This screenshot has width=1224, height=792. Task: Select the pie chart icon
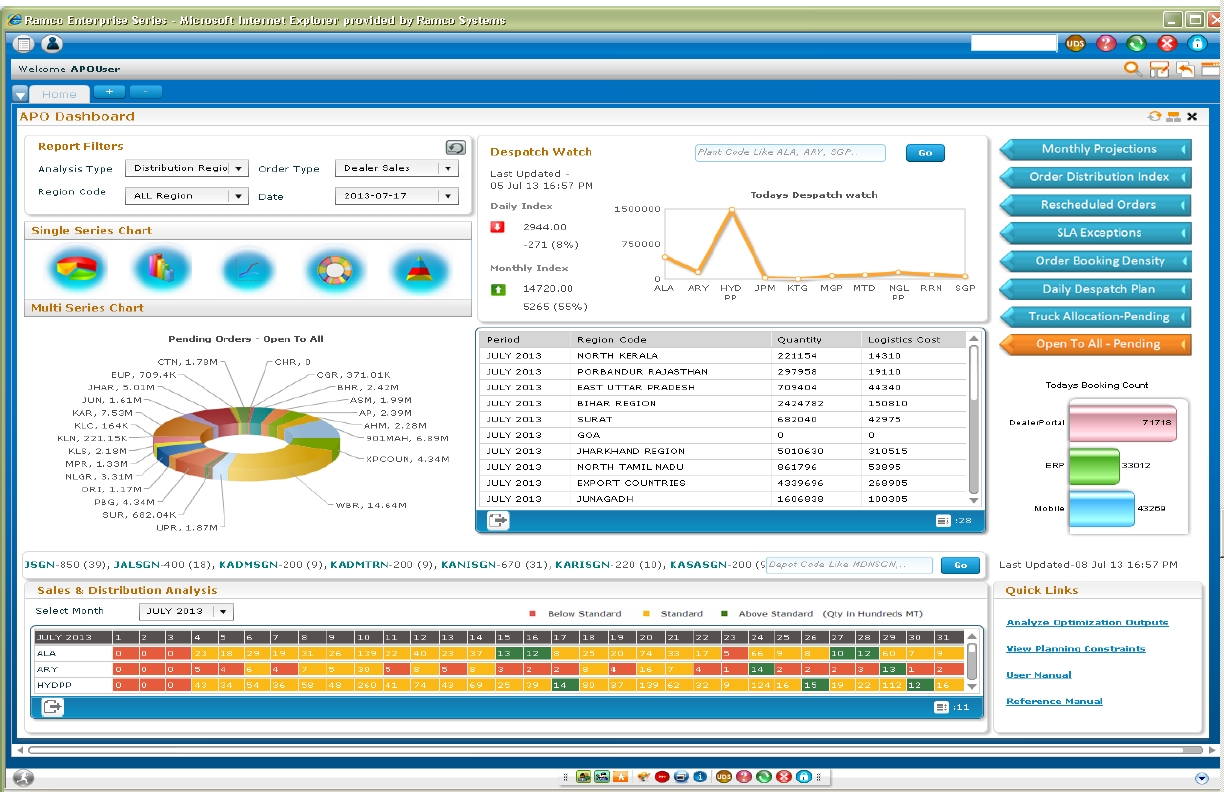[76, 269]
